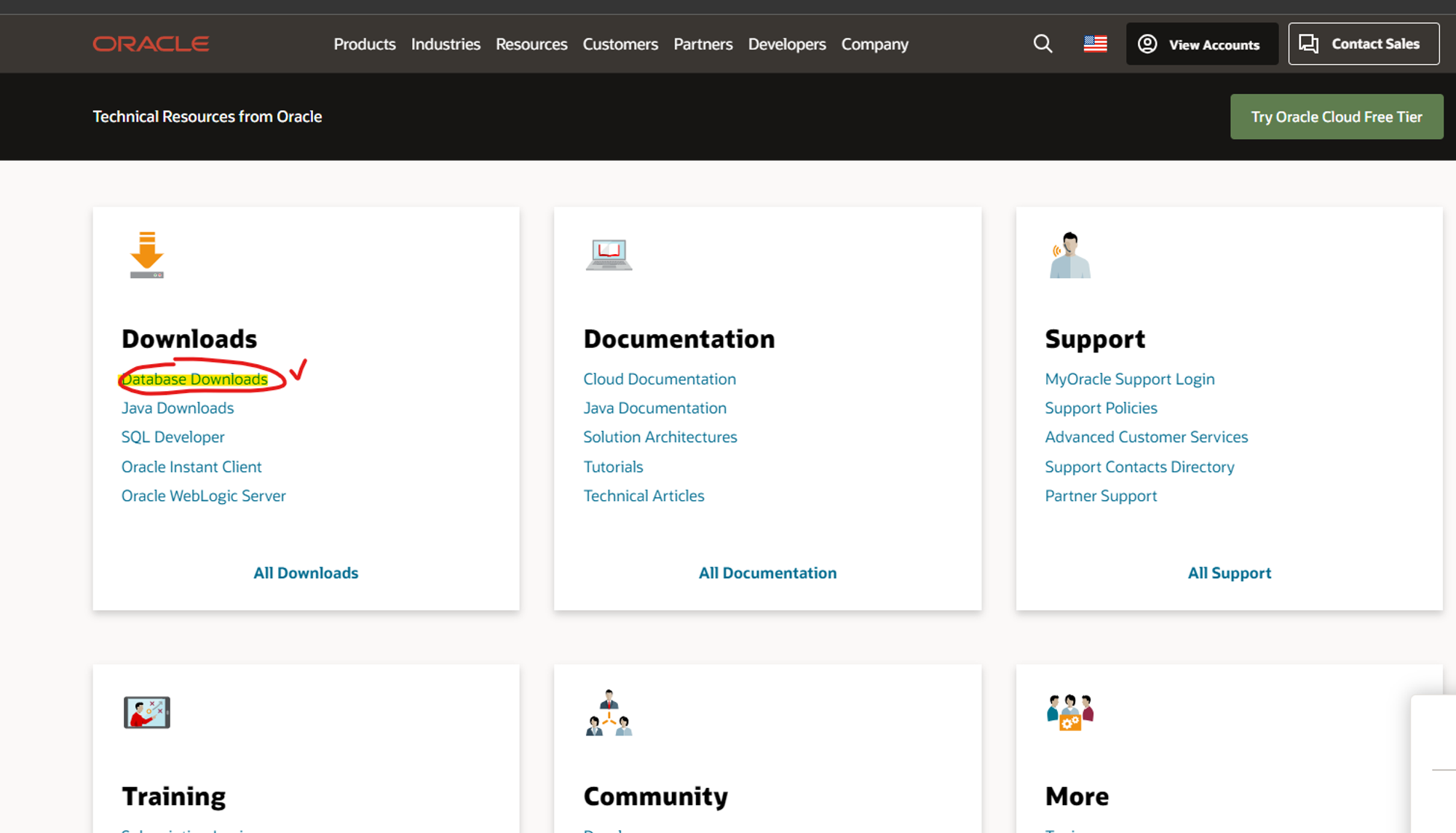Click the Support agent icon
Image resolution: width=1456 pixels, height=833 pixels.
tap(1069, 255)
